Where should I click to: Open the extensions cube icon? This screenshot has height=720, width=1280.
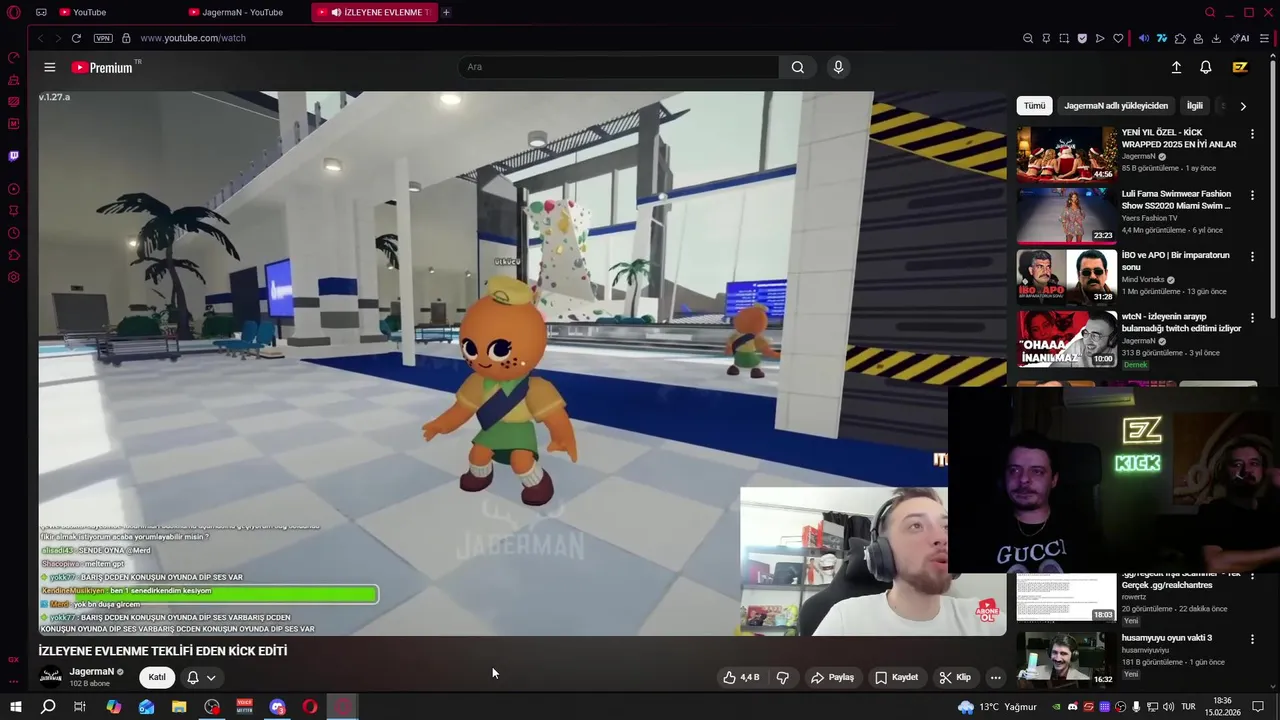point(1180,38)
